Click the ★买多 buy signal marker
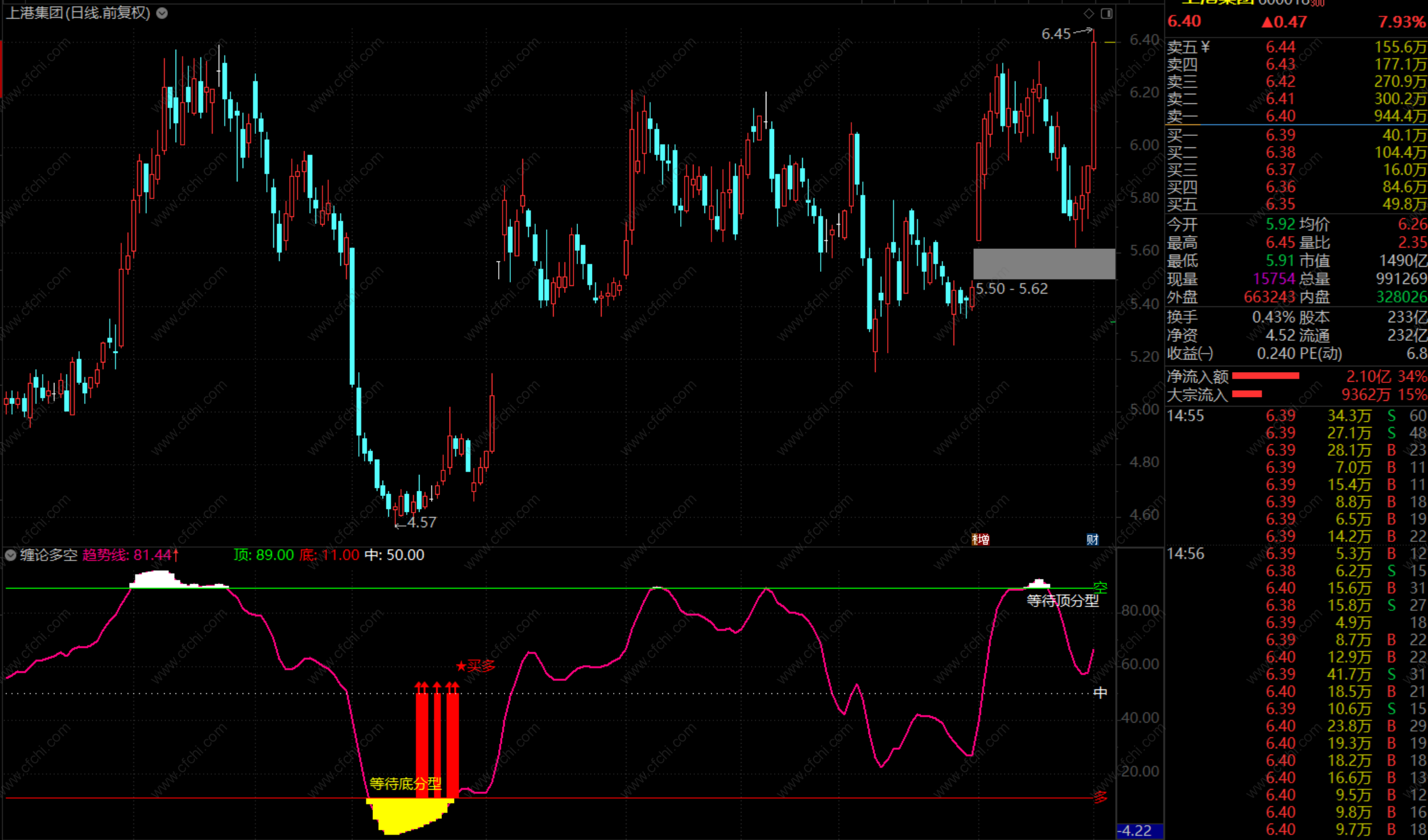Screen dimensions: 1428x840 click(x=476, y=666)
